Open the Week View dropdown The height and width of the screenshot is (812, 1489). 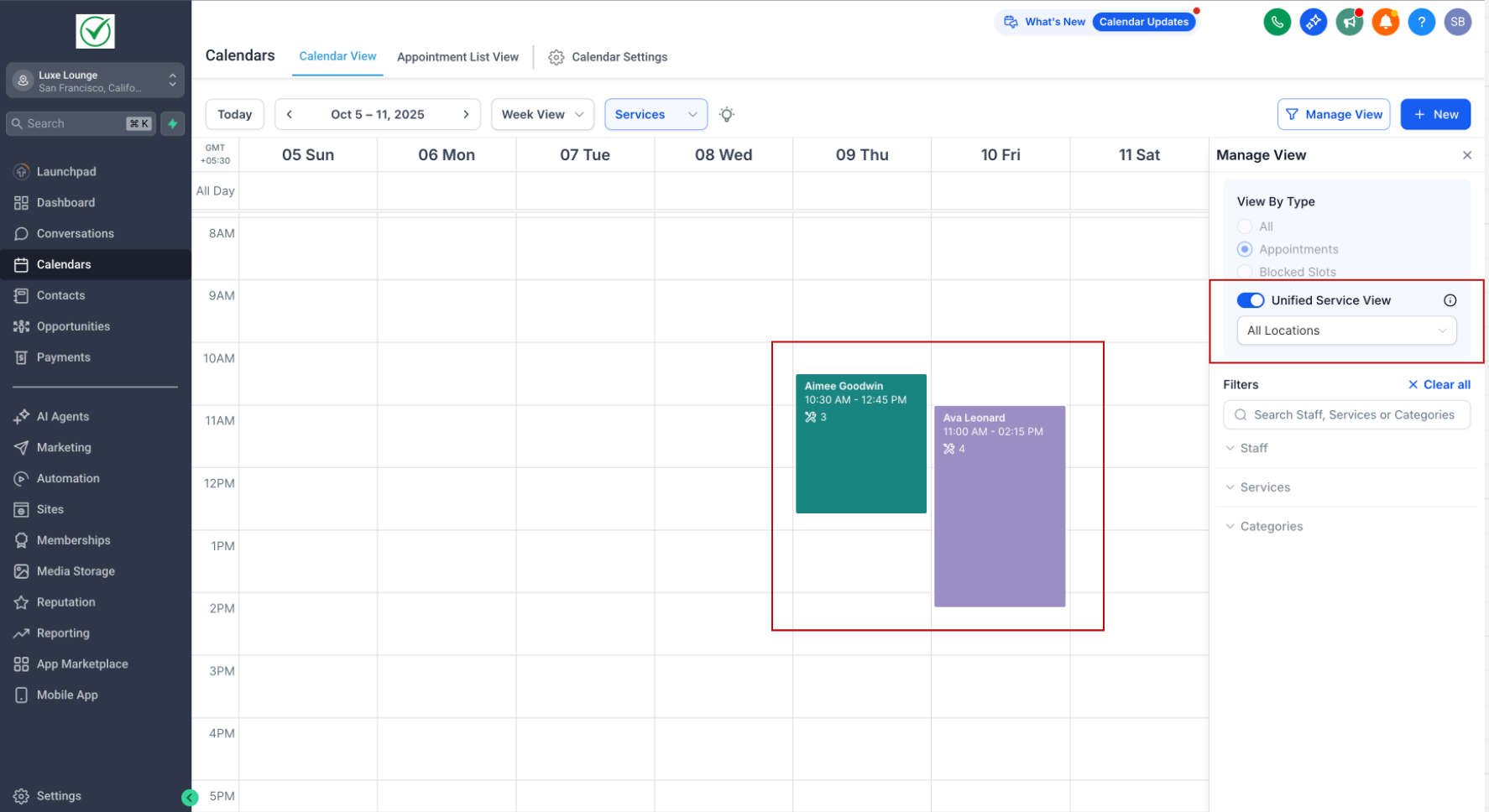[542, 114]
